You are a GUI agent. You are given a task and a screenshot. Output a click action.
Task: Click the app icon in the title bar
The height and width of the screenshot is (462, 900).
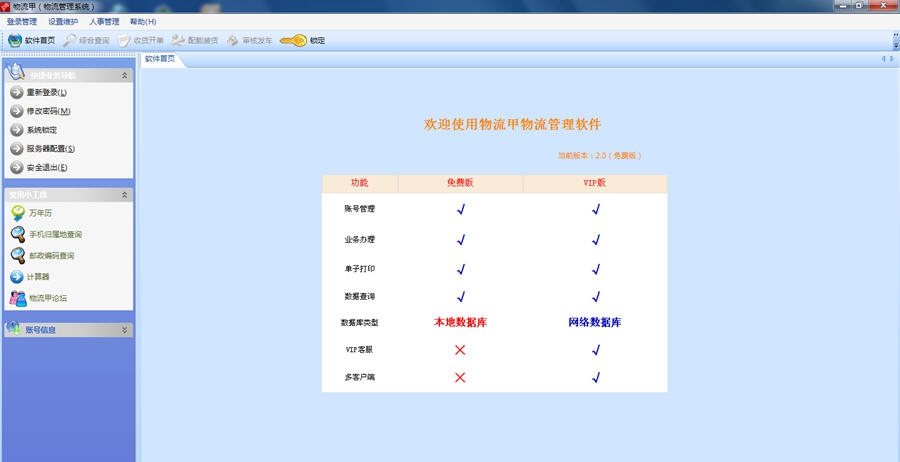[5, 6]
